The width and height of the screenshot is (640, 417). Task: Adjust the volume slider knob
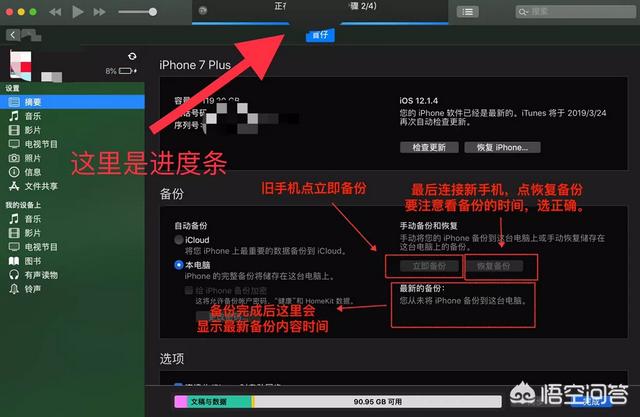[x=153, y=12]
